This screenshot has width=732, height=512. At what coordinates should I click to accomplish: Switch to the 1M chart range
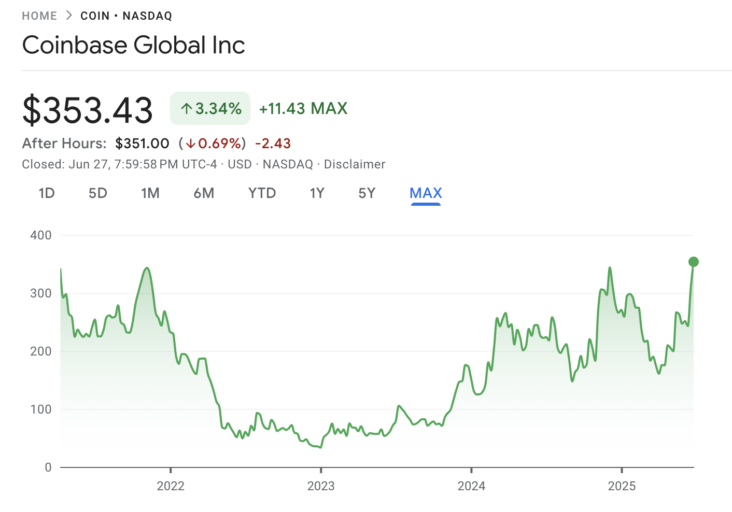pyautogui.click(x=150, y=193)
